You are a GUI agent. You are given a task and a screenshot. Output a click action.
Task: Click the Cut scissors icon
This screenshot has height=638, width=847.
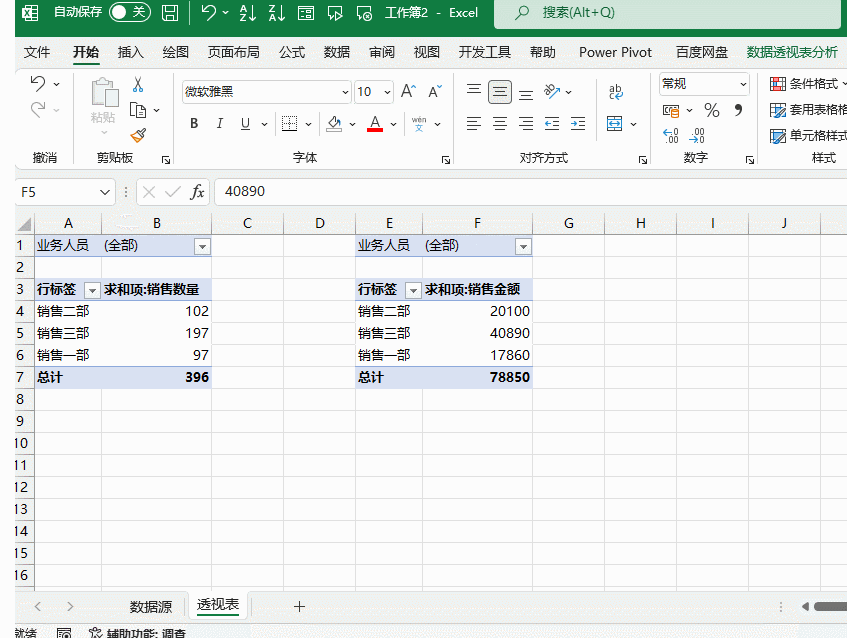(x=138, y=85)
